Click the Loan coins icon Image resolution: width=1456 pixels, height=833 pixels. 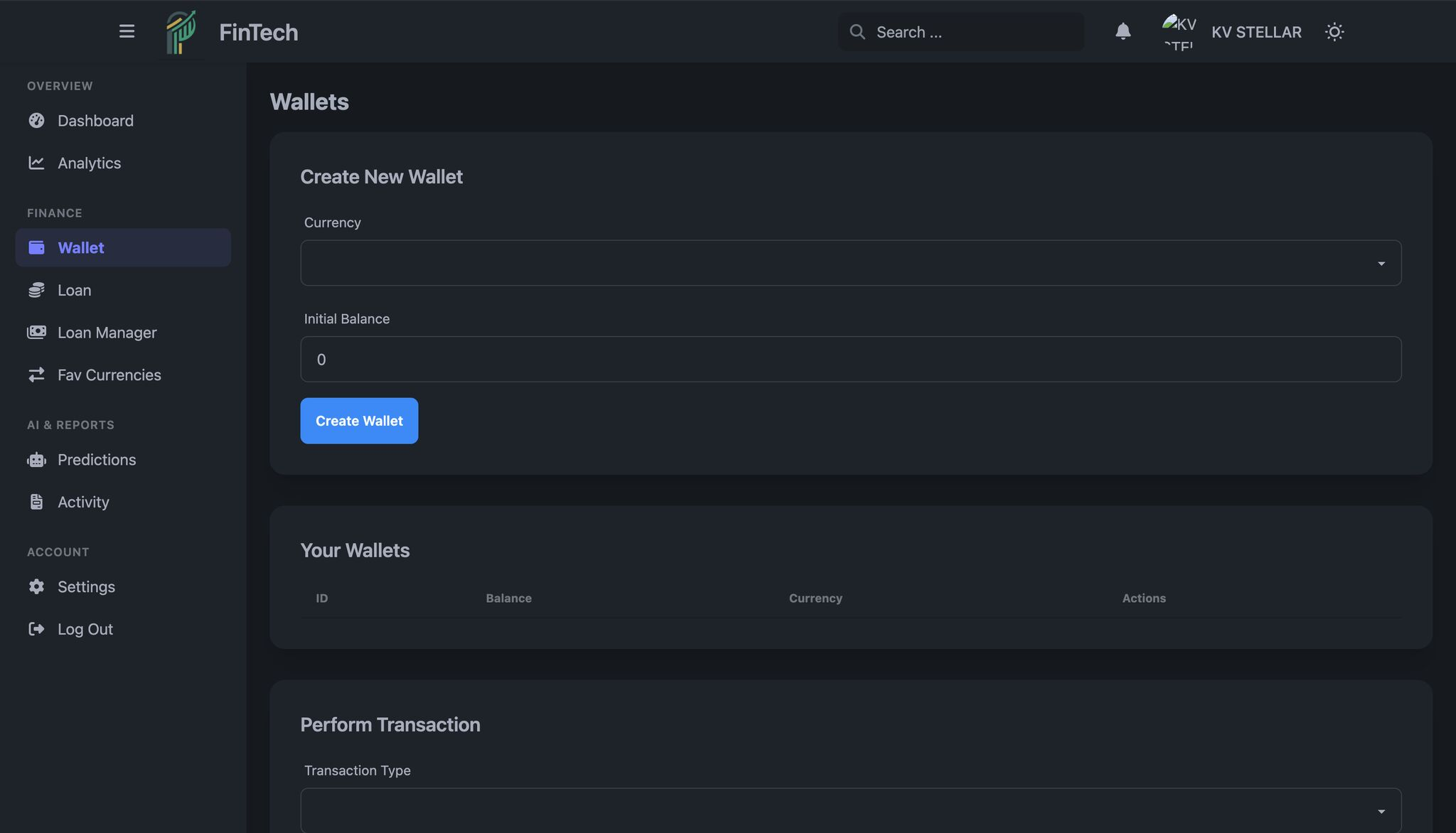point(36,291)
